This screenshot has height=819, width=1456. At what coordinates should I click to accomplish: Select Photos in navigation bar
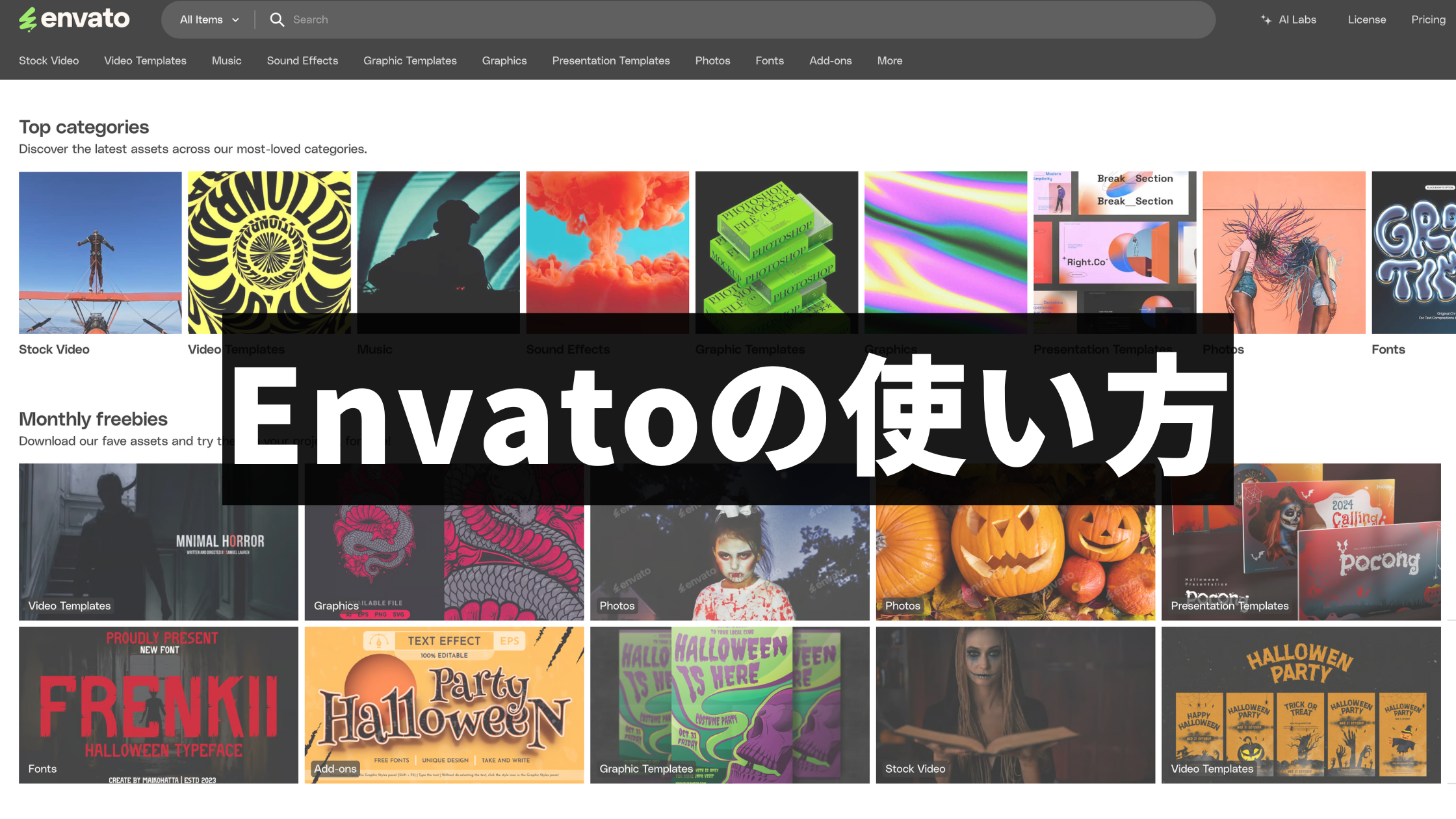coord(712,60)
